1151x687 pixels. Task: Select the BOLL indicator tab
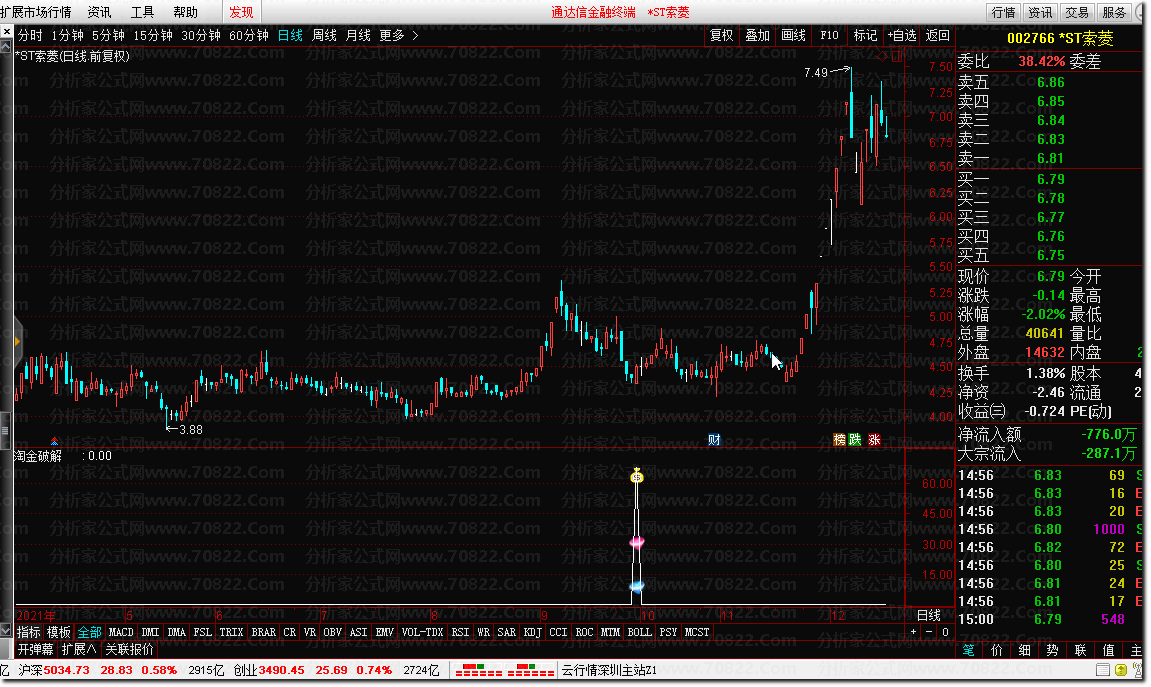coord(639,632)
